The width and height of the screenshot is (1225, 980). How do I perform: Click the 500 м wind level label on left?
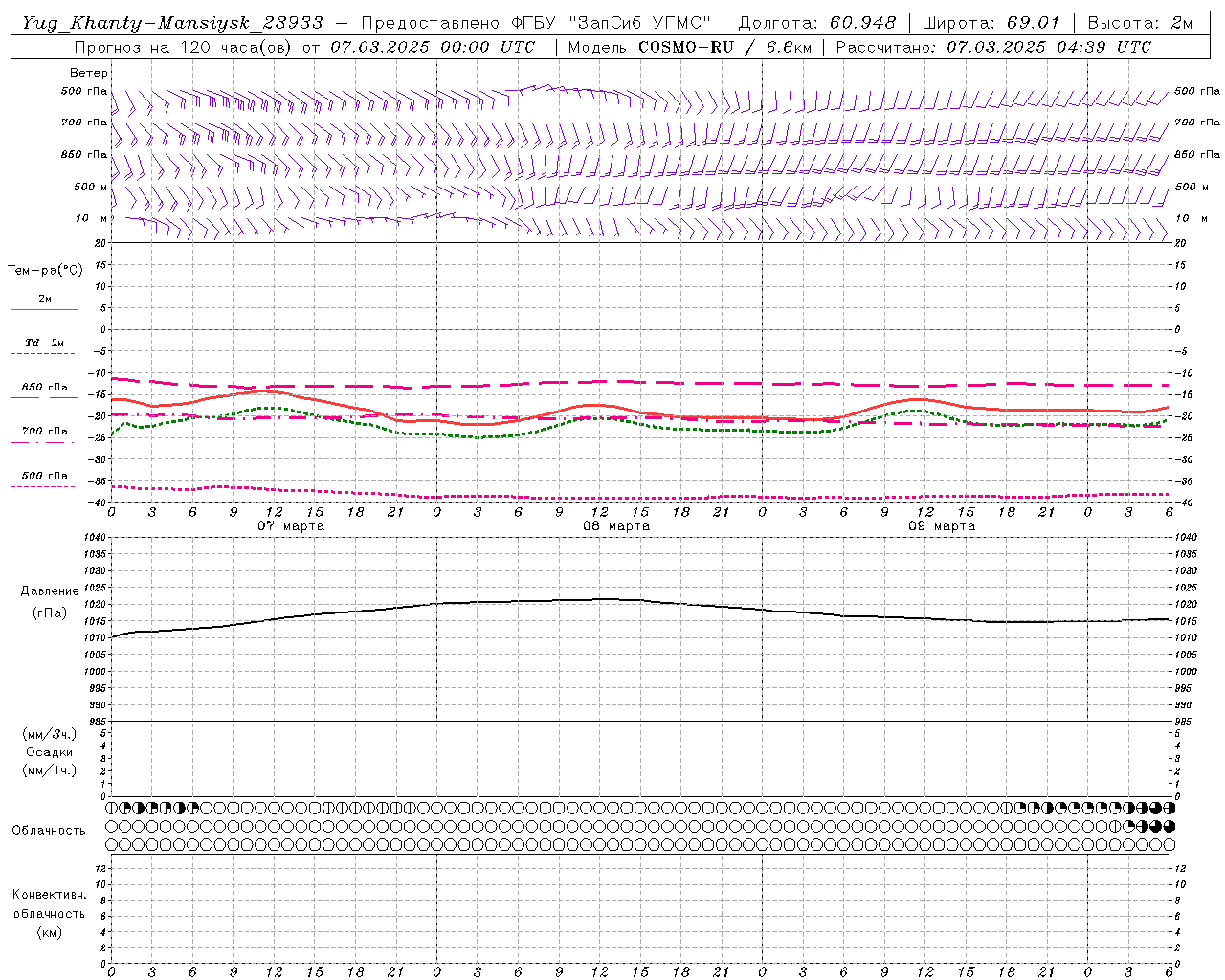point(91,187)
